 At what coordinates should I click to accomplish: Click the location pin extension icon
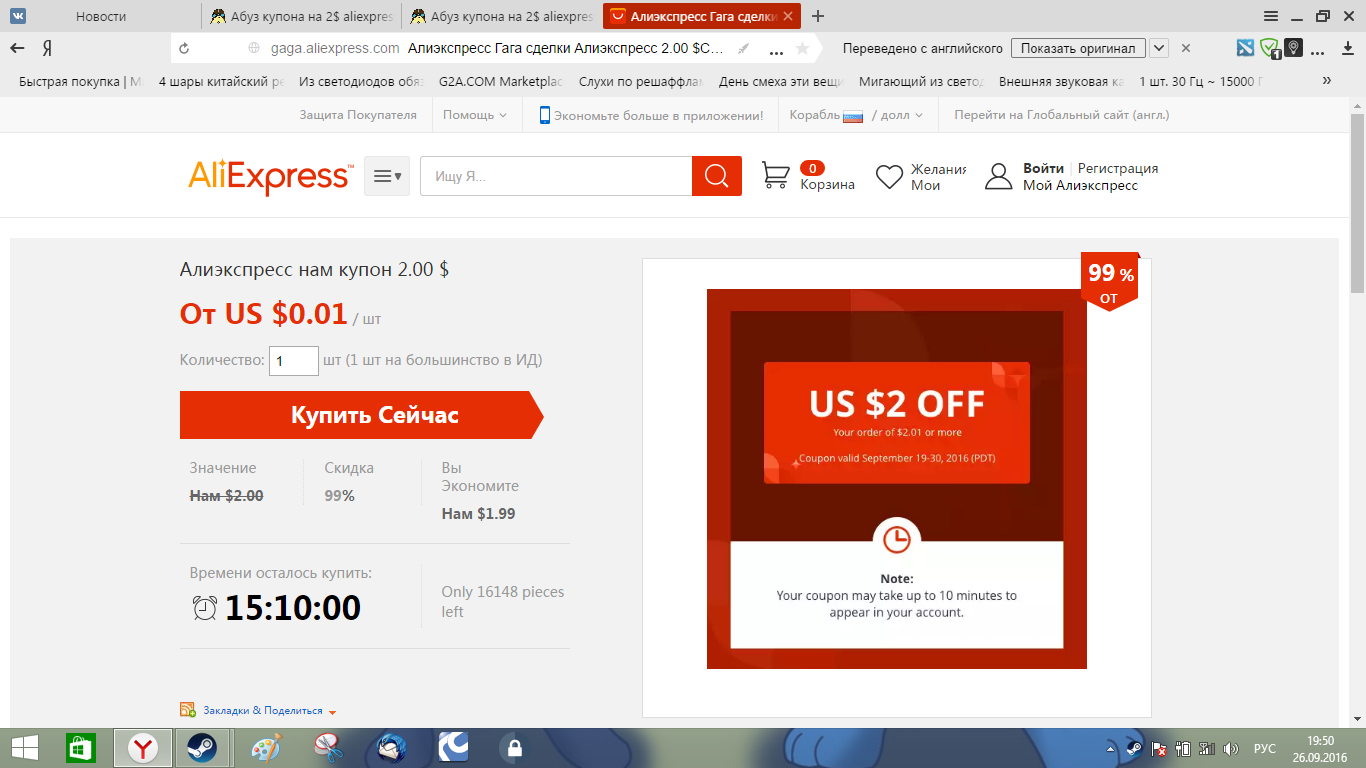click(1294, 48)
